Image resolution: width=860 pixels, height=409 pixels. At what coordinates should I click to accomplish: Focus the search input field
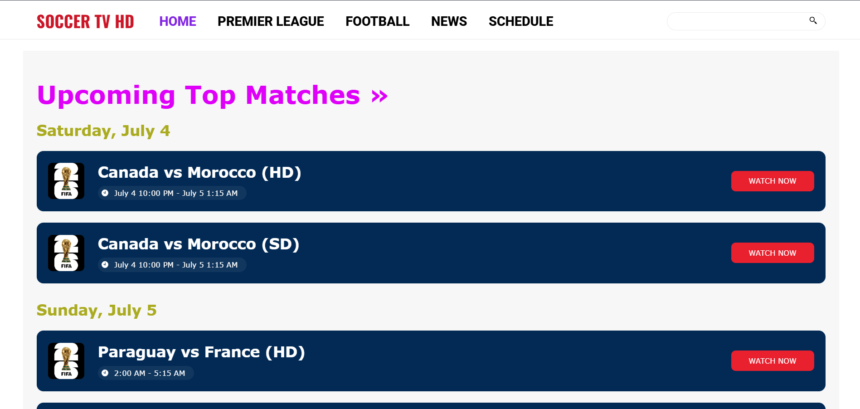[x=738, y=21]
